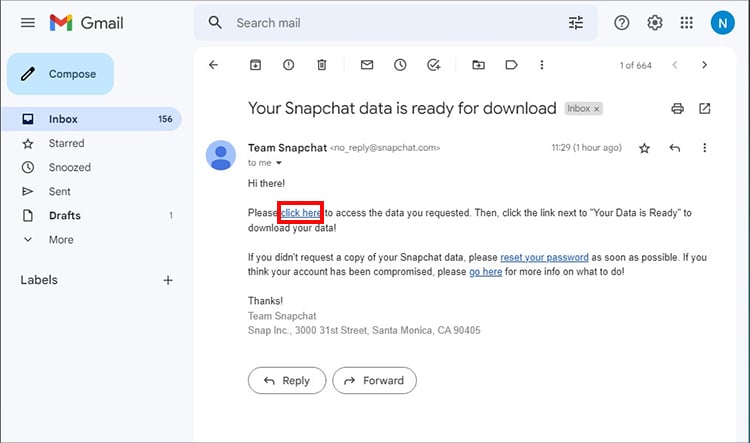Open the main menu hamburger
The width and height of the screenshot is (750, 443).
(x=28, y=22)
